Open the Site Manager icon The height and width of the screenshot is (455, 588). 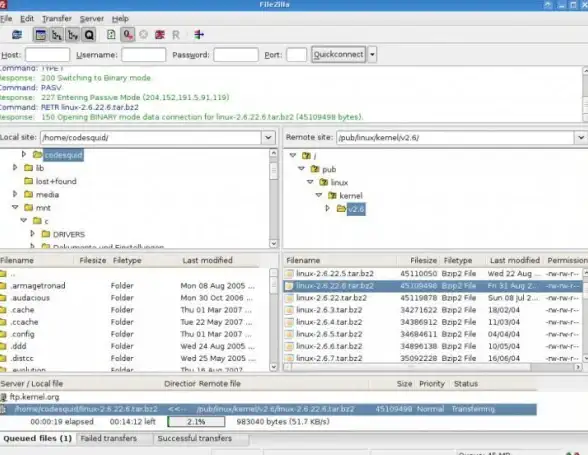pyautogui.click(x=17, y=35)
